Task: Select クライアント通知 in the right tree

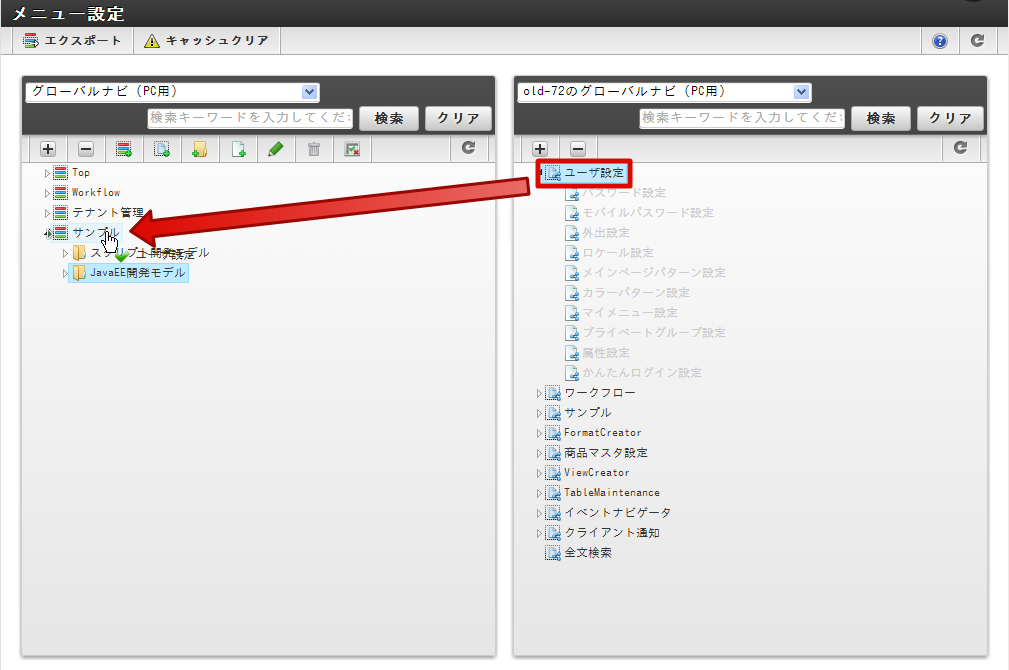Action: pos(612,533)
